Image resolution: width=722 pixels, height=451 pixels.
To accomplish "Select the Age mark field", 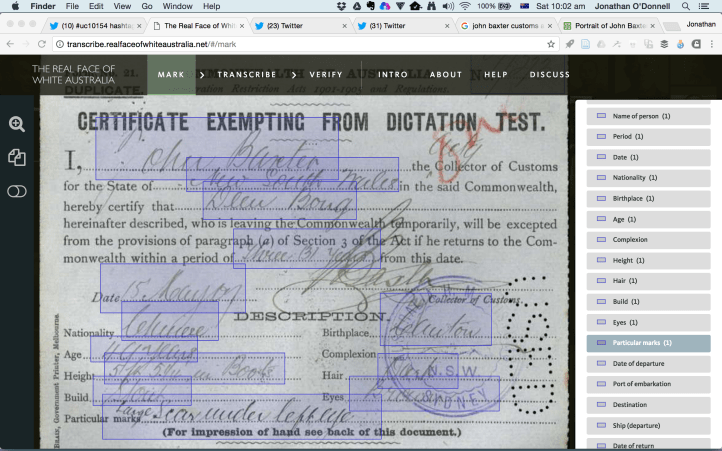I will click(648, 219).
